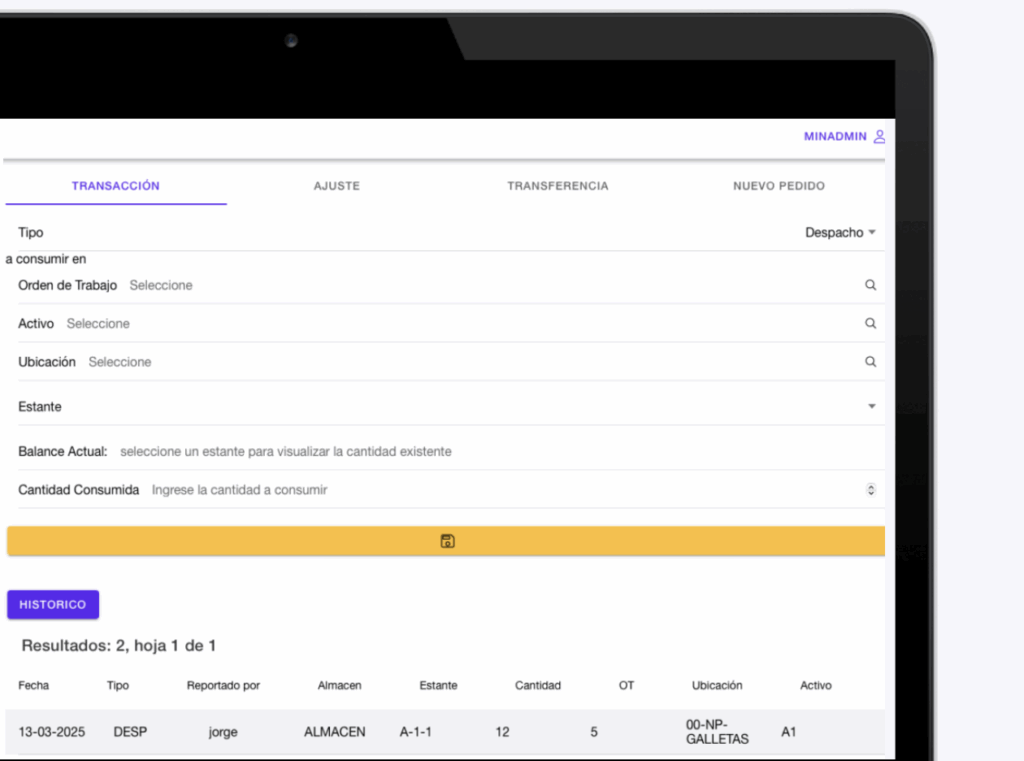Click the 00-NP-GALLETAS location cell
This screenshot has width=1024, height=761.
[717, 732]
